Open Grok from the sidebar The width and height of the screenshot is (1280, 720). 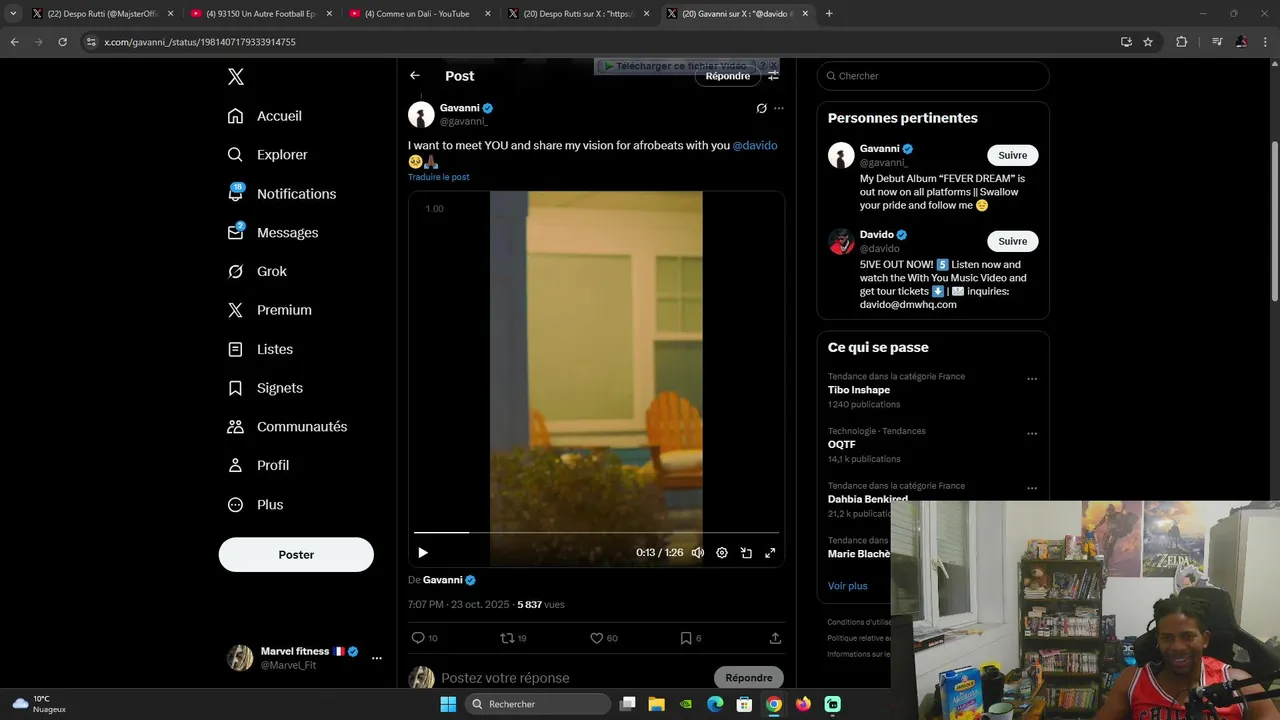pos(257,272)
